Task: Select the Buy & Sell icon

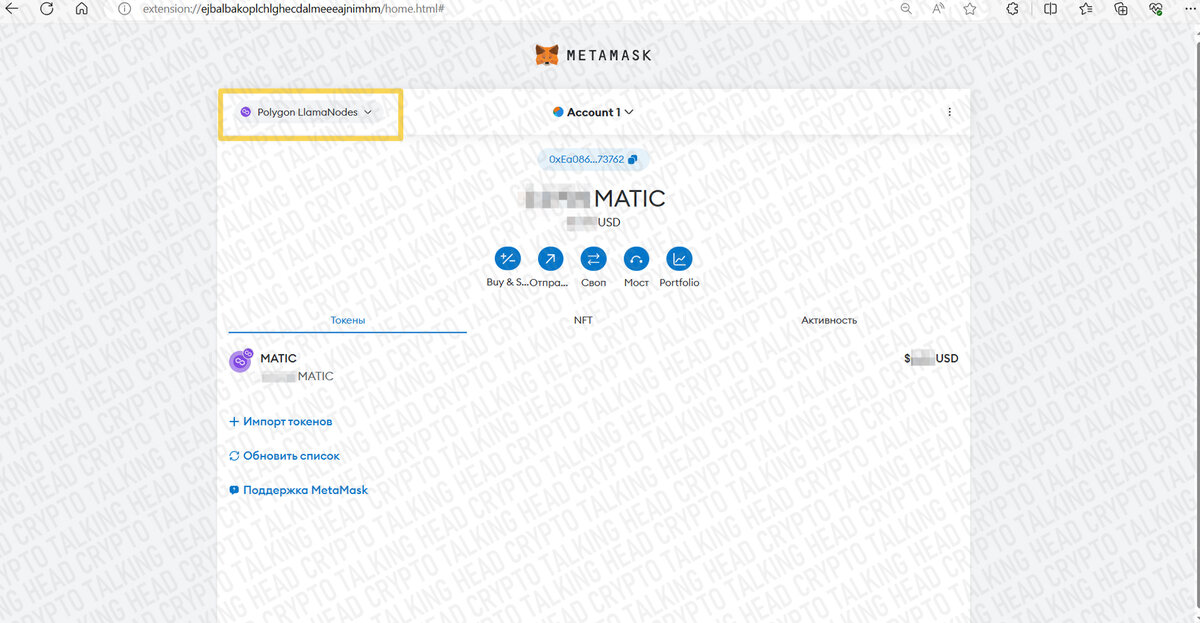Action: [x=506, y=258]
